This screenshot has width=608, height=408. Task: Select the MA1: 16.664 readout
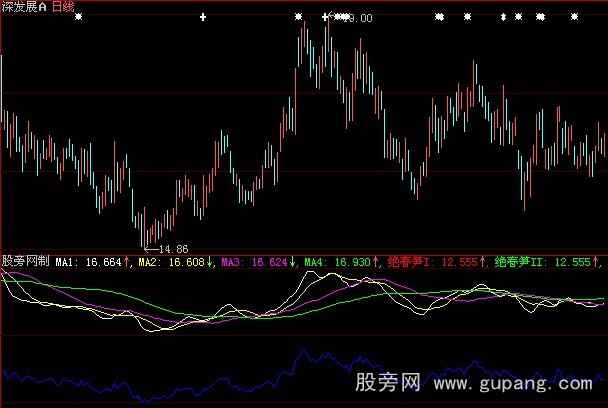coord(92,262)
